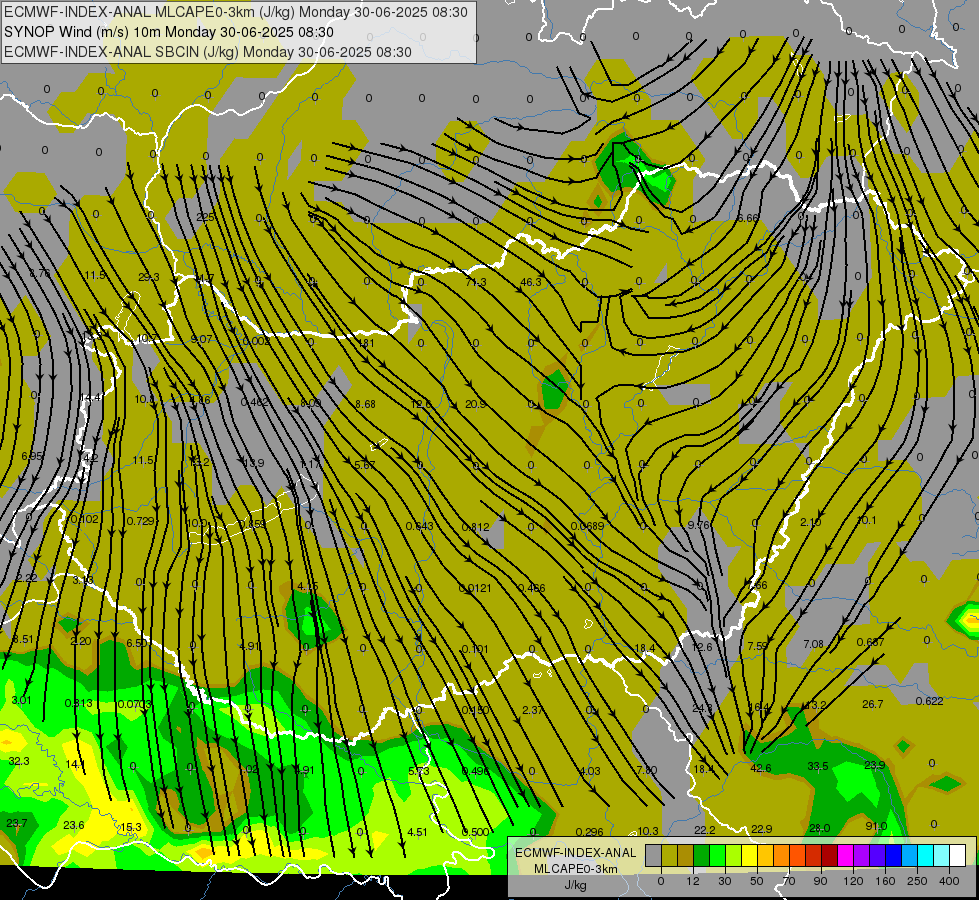Screen dimensions: 979x900
Task: Click the map value '22.2'
Action: point(704,829)
